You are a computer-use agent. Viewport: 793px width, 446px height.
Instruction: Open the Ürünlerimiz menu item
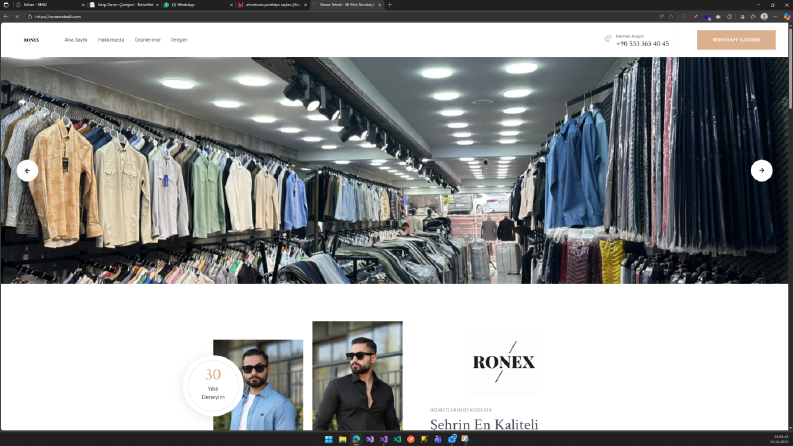click(x=147, y=40)
